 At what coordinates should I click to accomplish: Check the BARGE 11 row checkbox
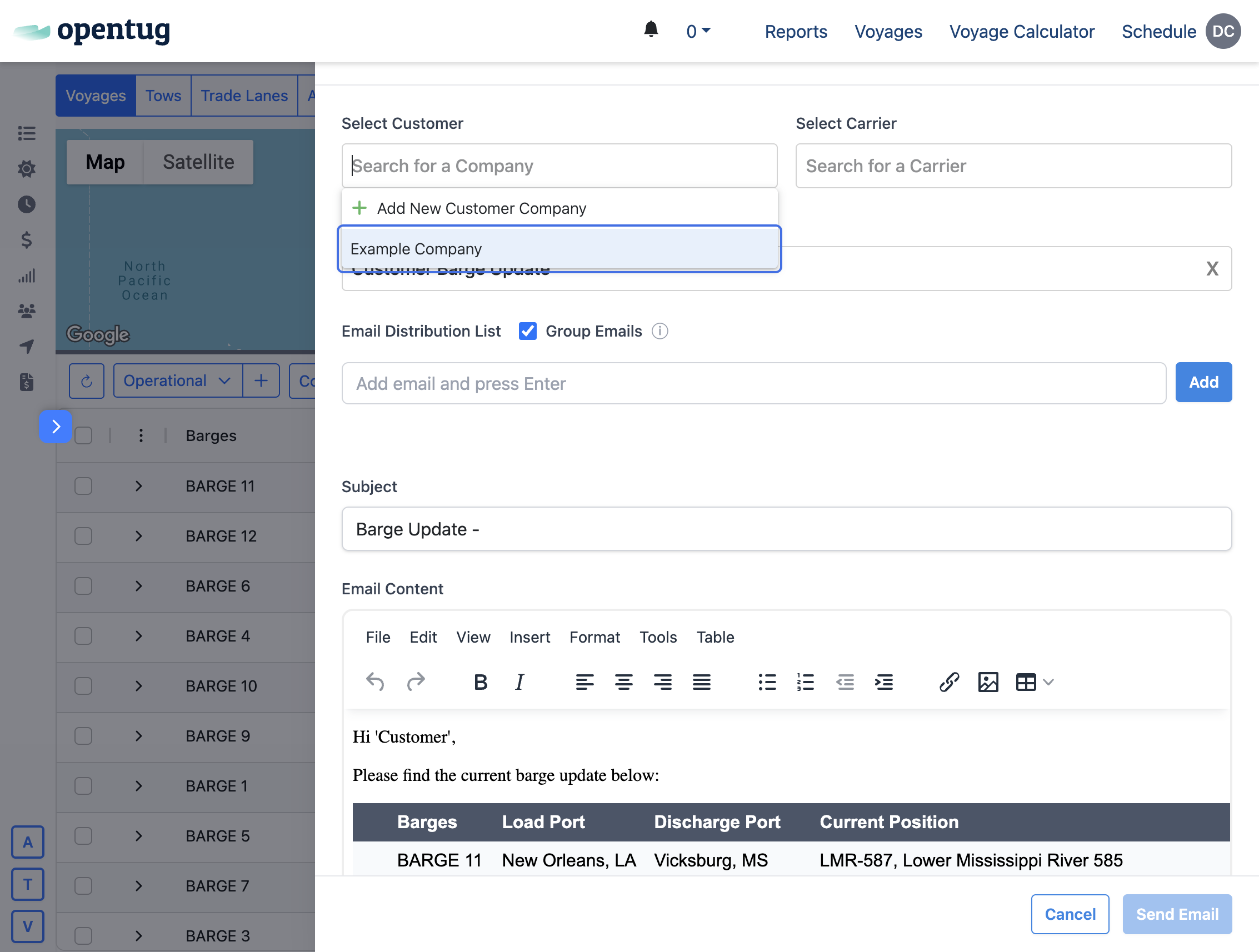coord(84,486)
